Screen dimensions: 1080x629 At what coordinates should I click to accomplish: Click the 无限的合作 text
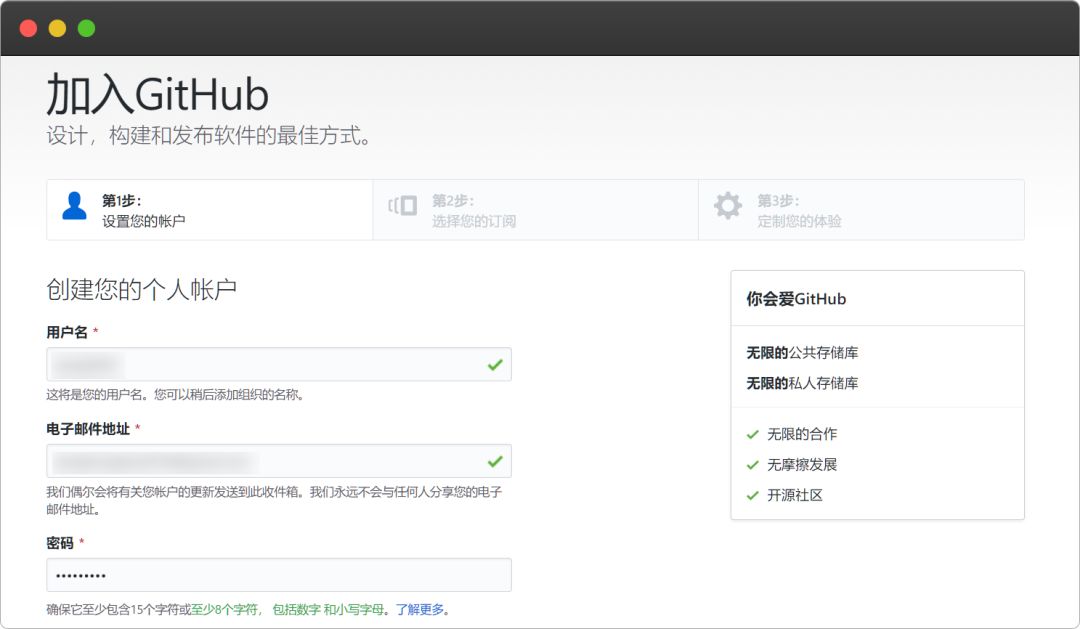click(802, 434)
